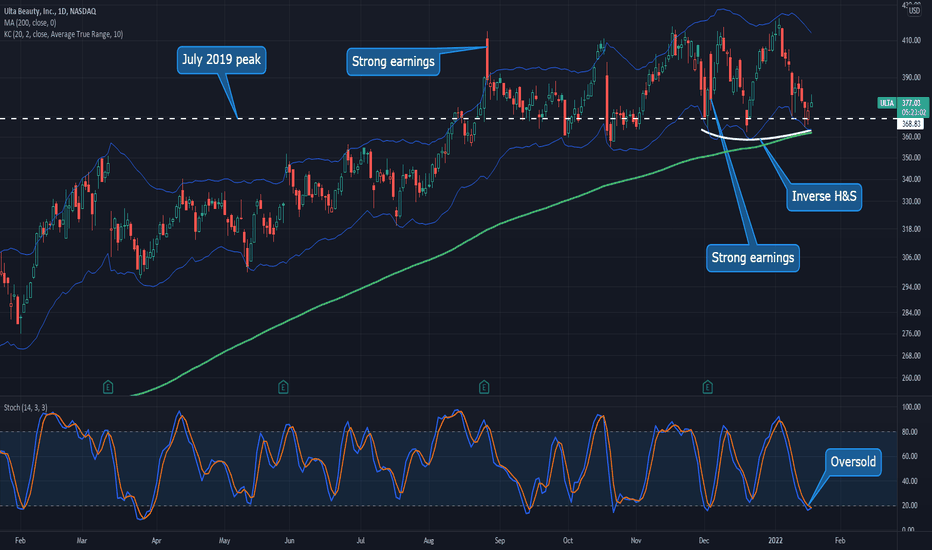Click the earnings E marker near March

pos(108,387)
